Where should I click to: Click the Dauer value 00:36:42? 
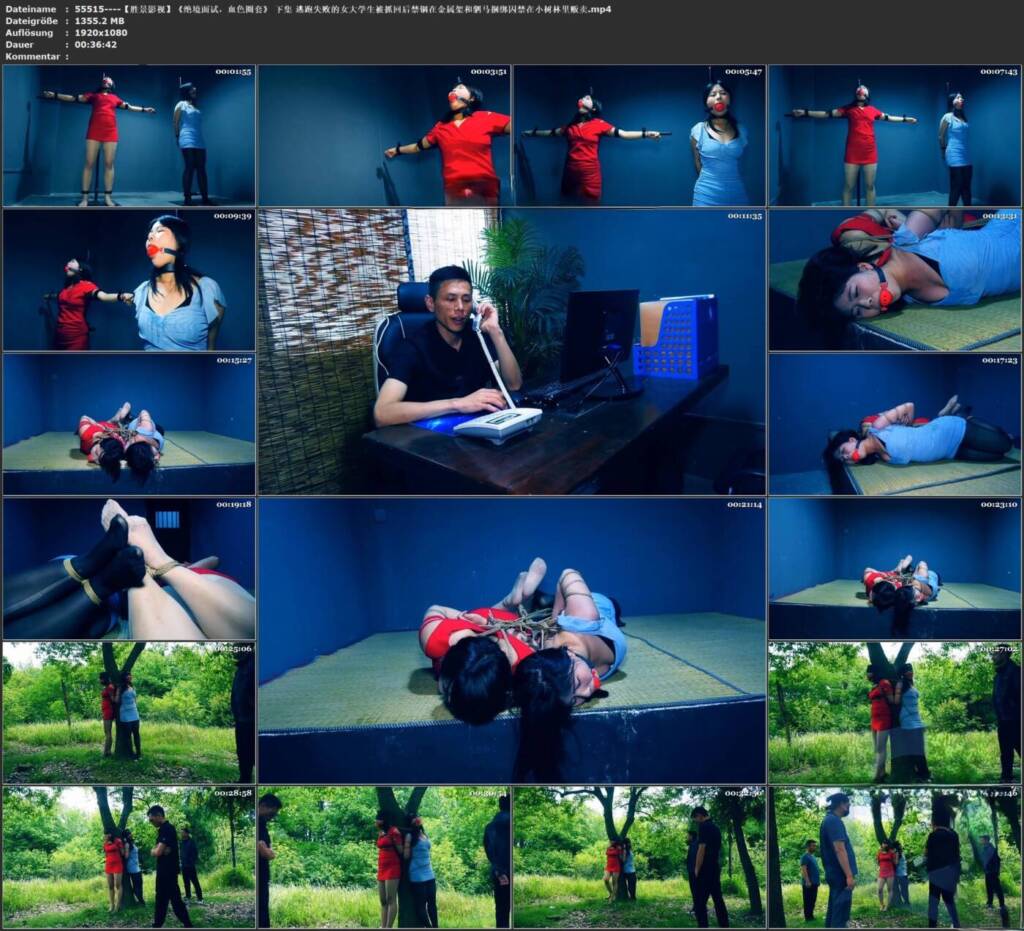(95, 44)
